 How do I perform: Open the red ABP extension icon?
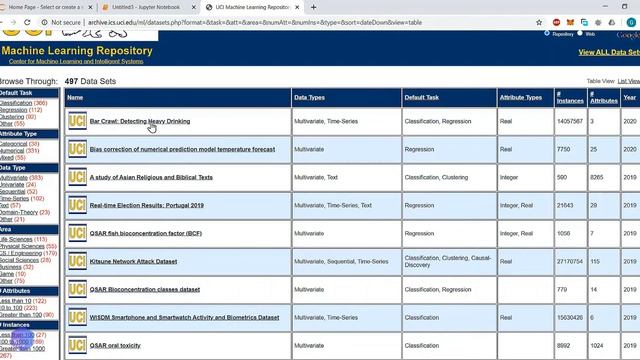pyautogui.click(x=556, y=22)
